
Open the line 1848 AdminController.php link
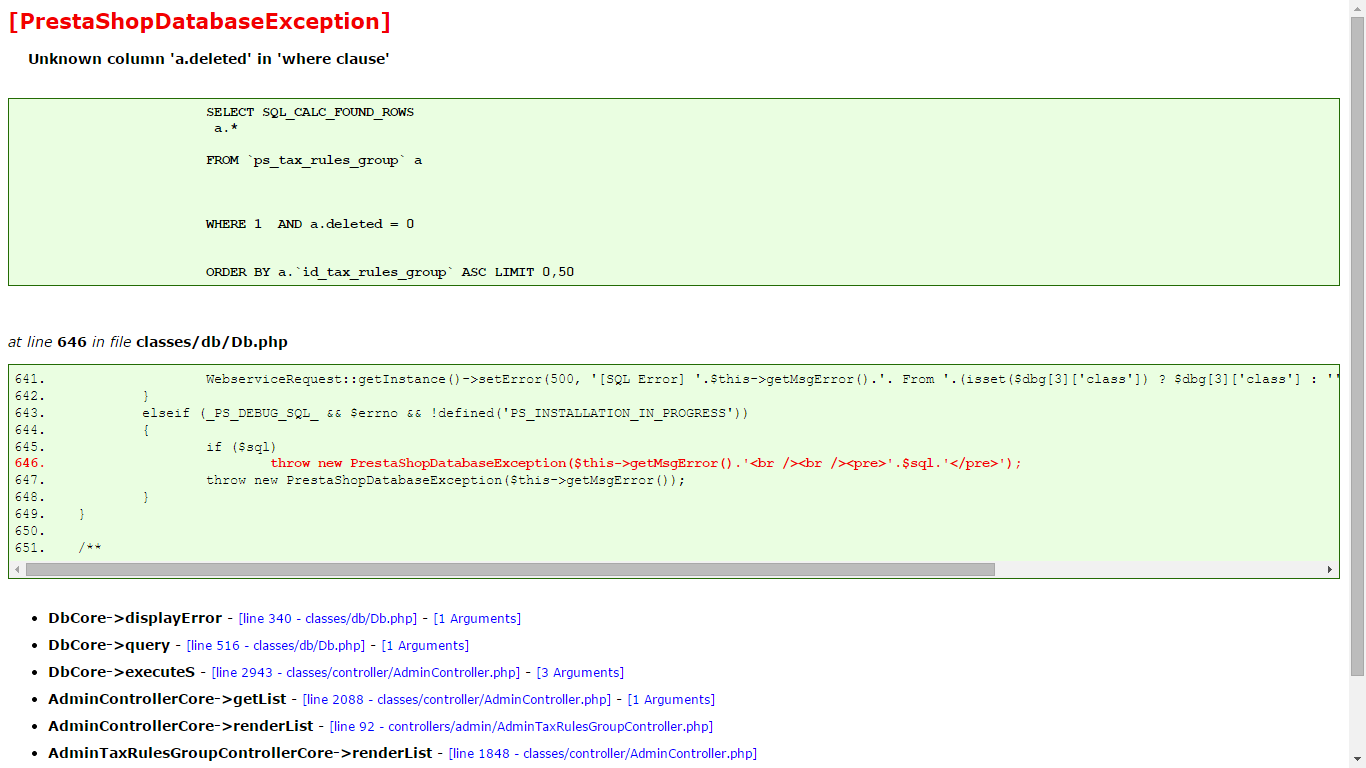603,754
